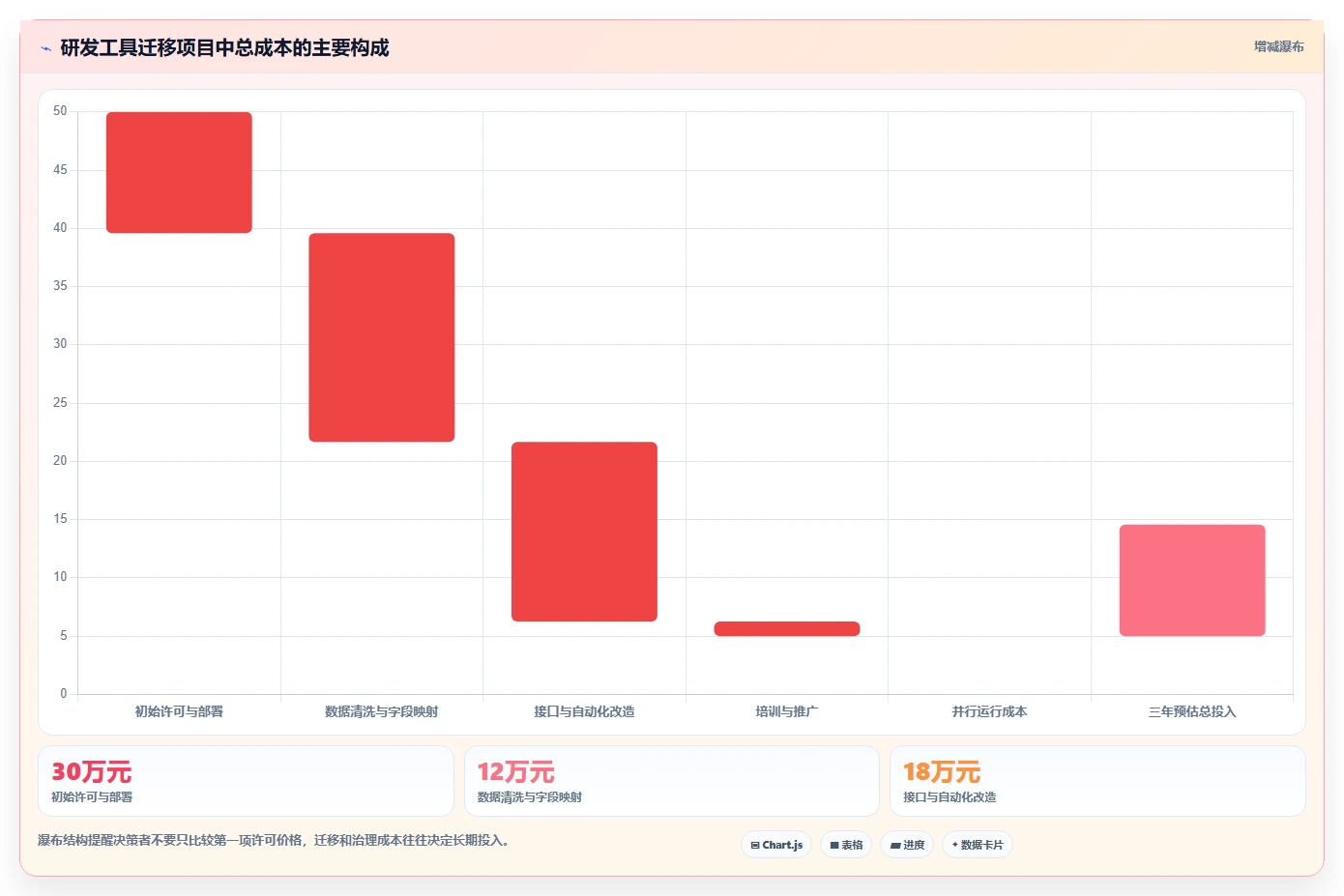The width and height of the screenshot is (1344, 896).
Task: Select the 接口与自动化改造 red bar
Action: (584, 532)
